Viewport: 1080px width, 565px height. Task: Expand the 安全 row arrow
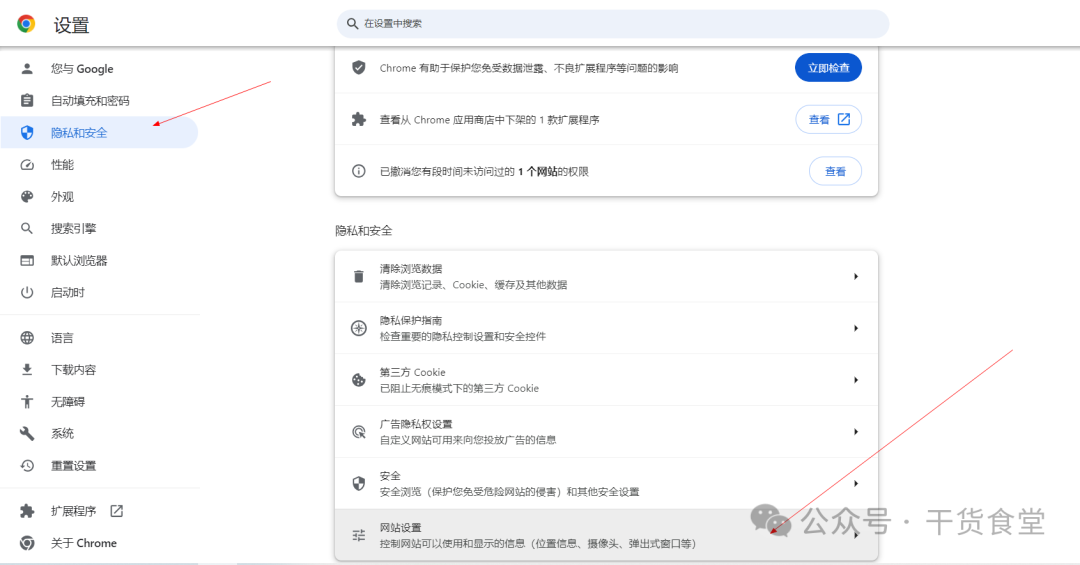pos(855,483)
